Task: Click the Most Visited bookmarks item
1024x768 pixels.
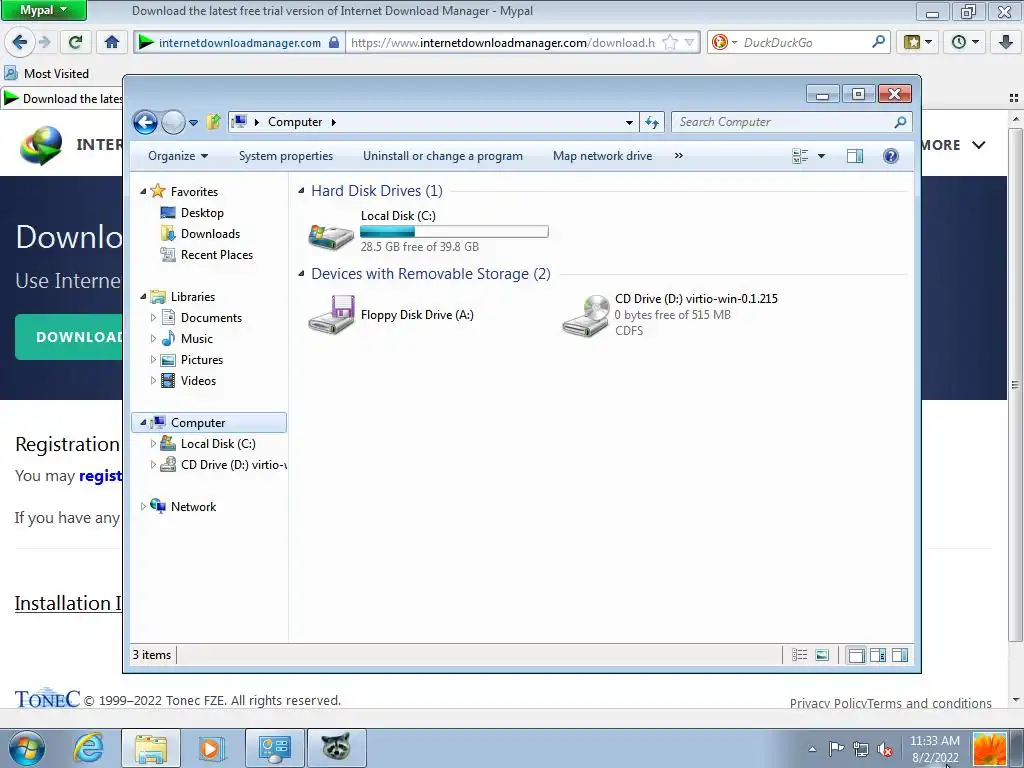Action: click(x=47, y=74)
